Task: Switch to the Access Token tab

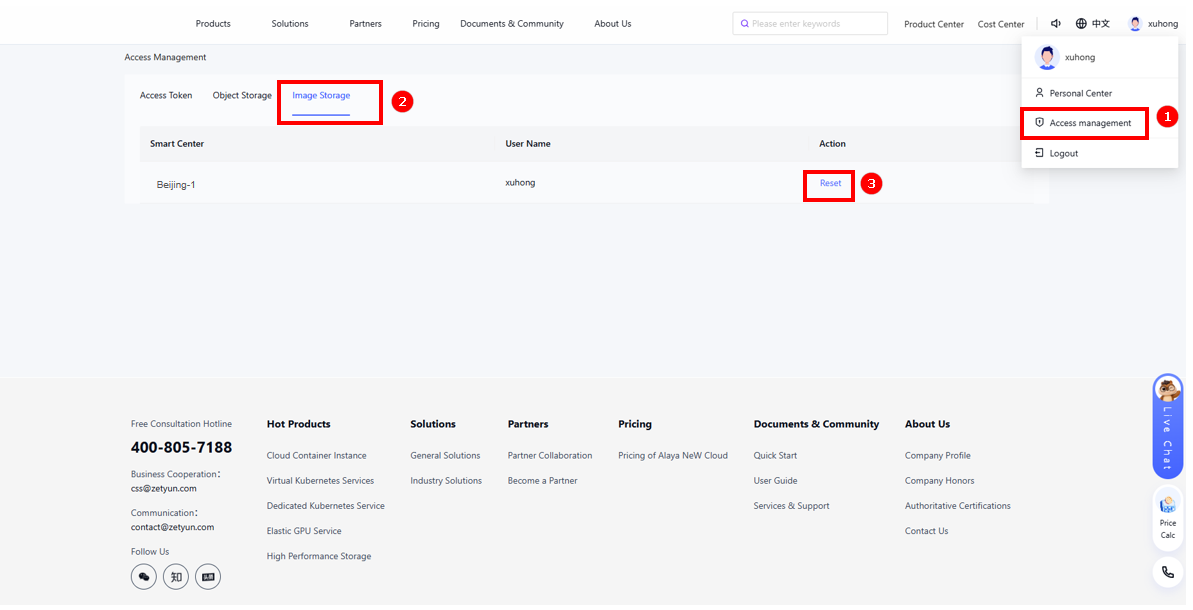Action: [166, 96]
